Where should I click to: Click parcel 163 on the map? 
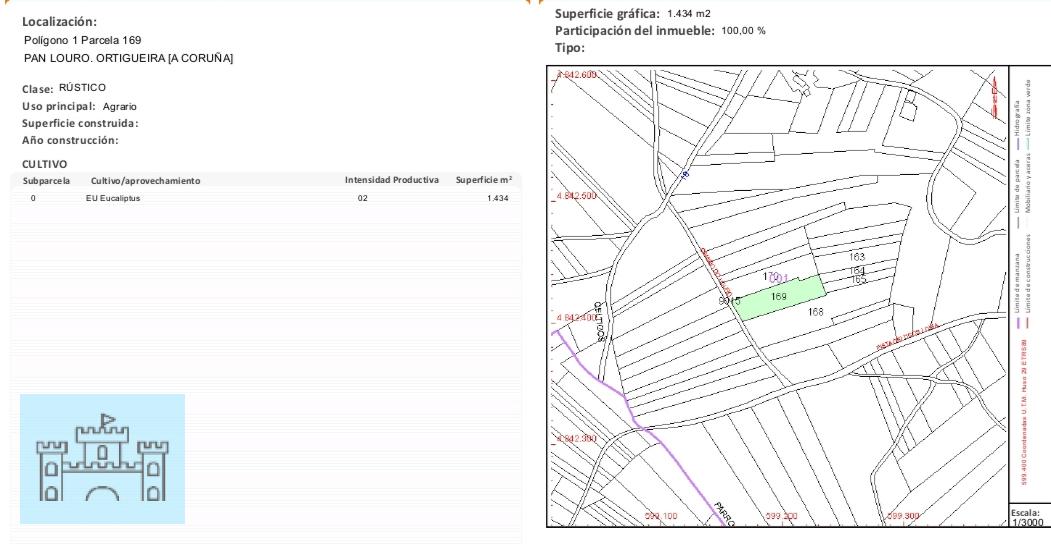[856, 258]
